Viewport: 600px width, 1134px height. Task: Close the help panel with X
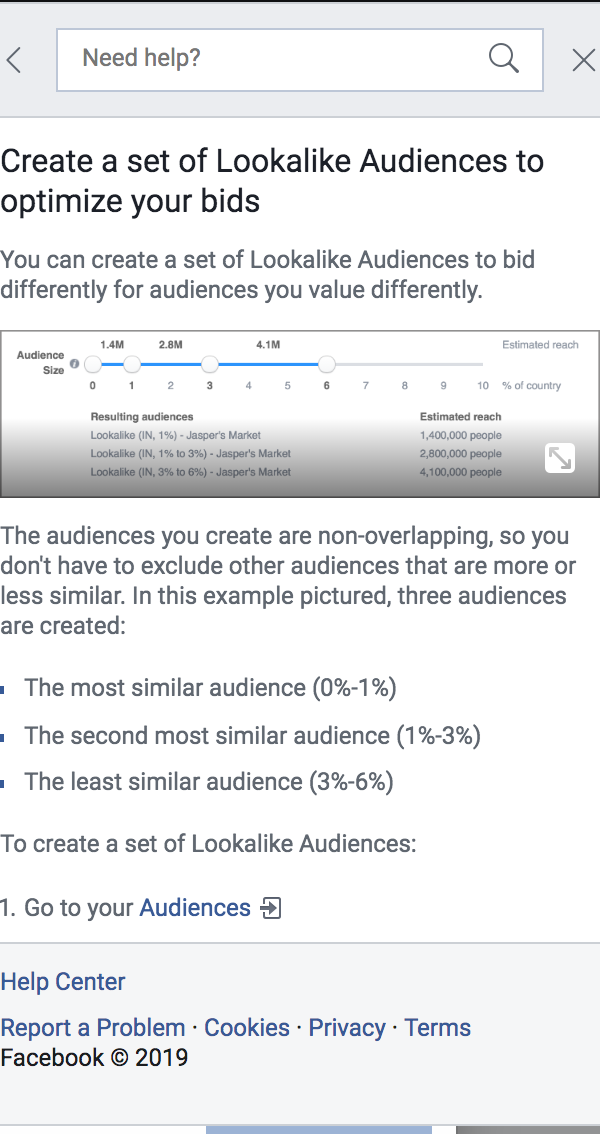583,60
